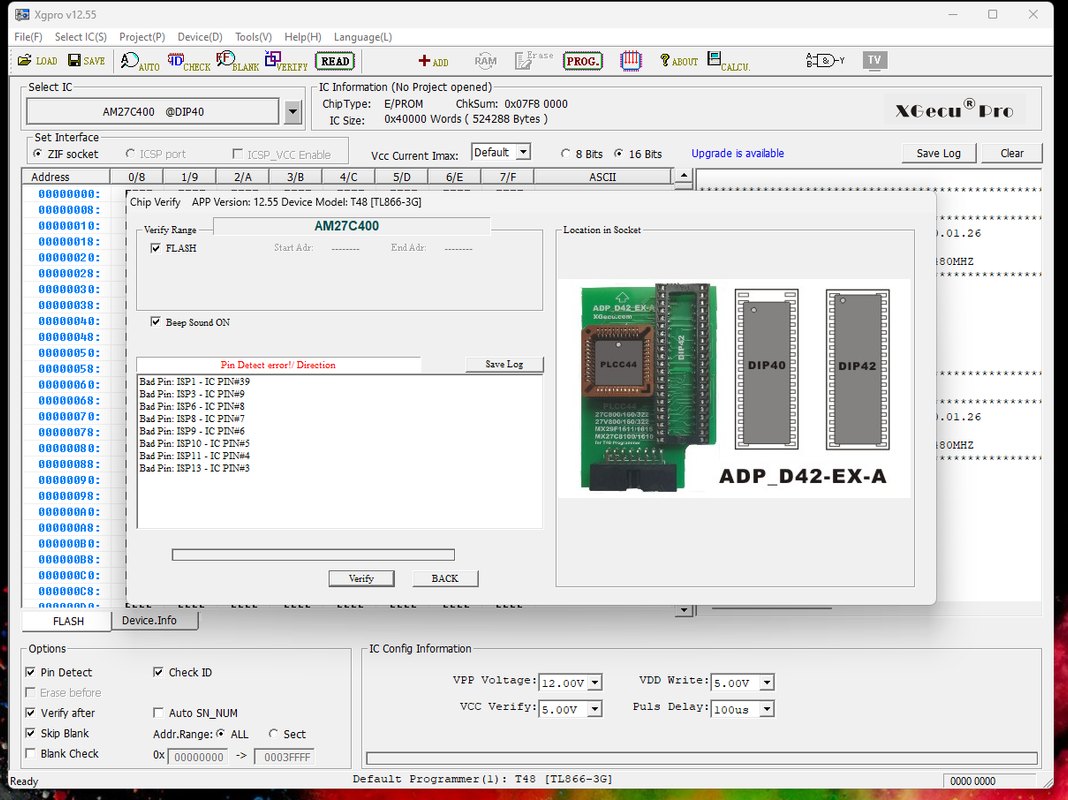Click the VERIFY toolbar icon

pyautogui.click(x=286, y=61)
